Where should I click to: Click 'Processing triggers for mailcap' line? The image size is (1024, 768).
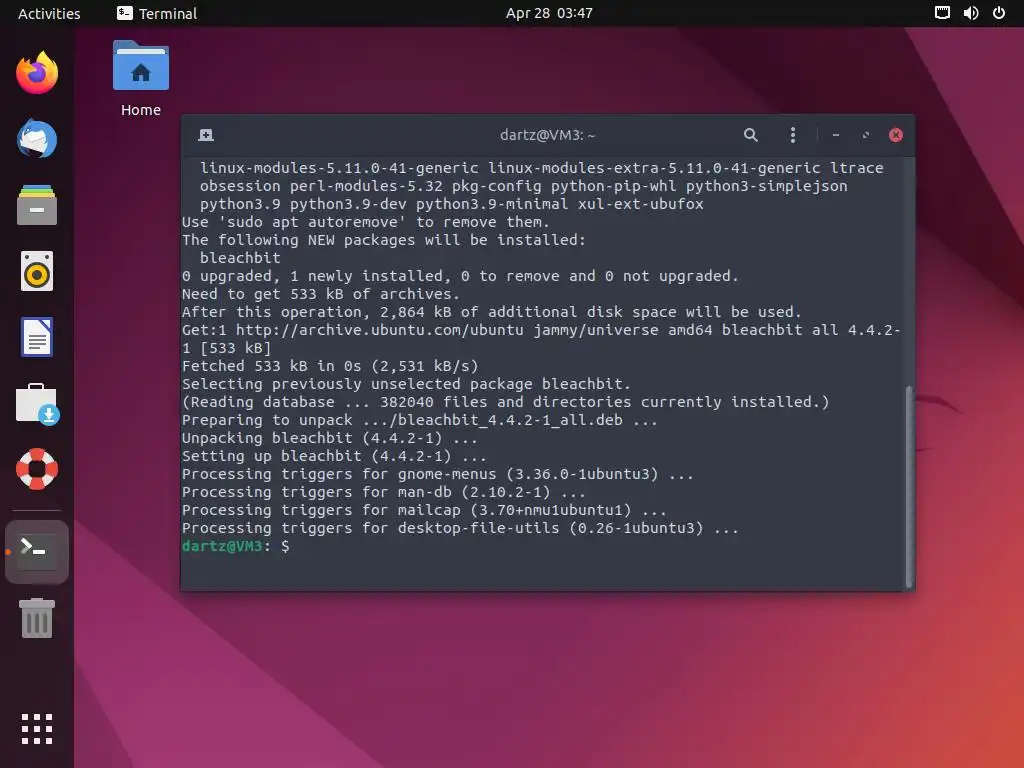424,510
